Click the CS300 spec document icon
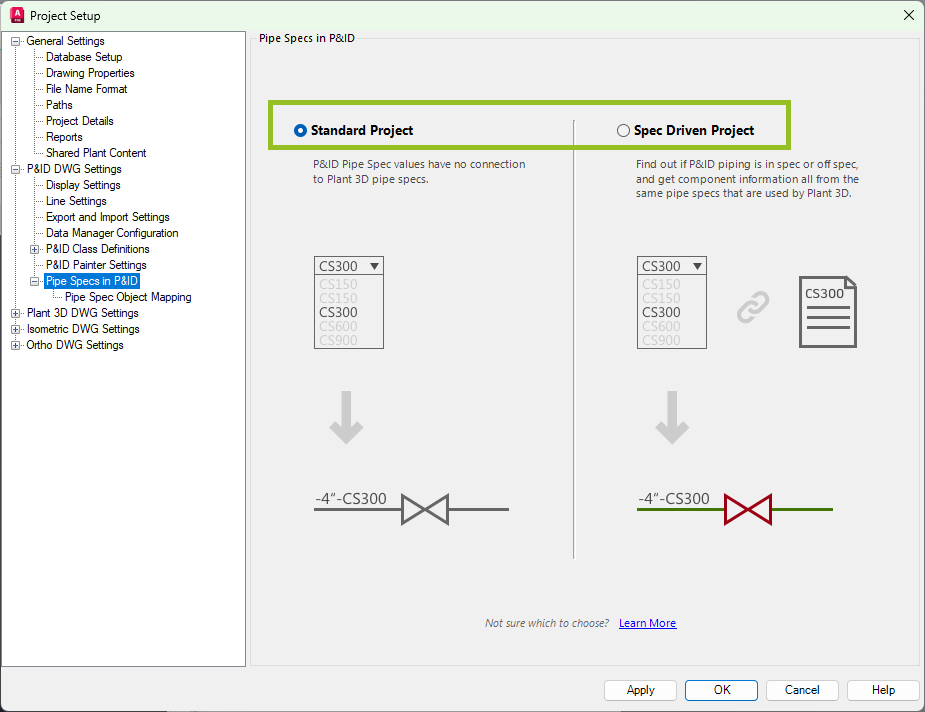The width and height of the screenshot is (925, 712). point(827,312)
